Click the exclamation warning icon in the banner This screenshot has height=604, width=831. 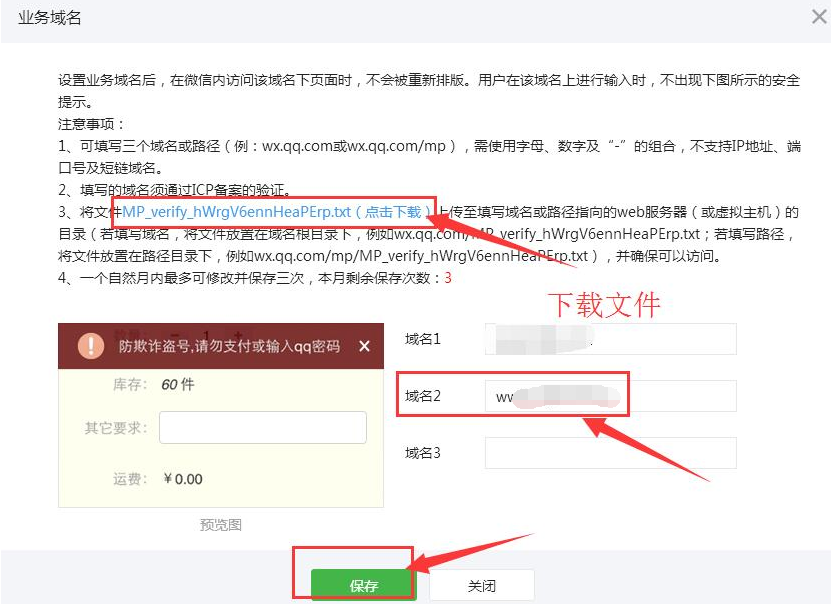click(x=91, y=346)
